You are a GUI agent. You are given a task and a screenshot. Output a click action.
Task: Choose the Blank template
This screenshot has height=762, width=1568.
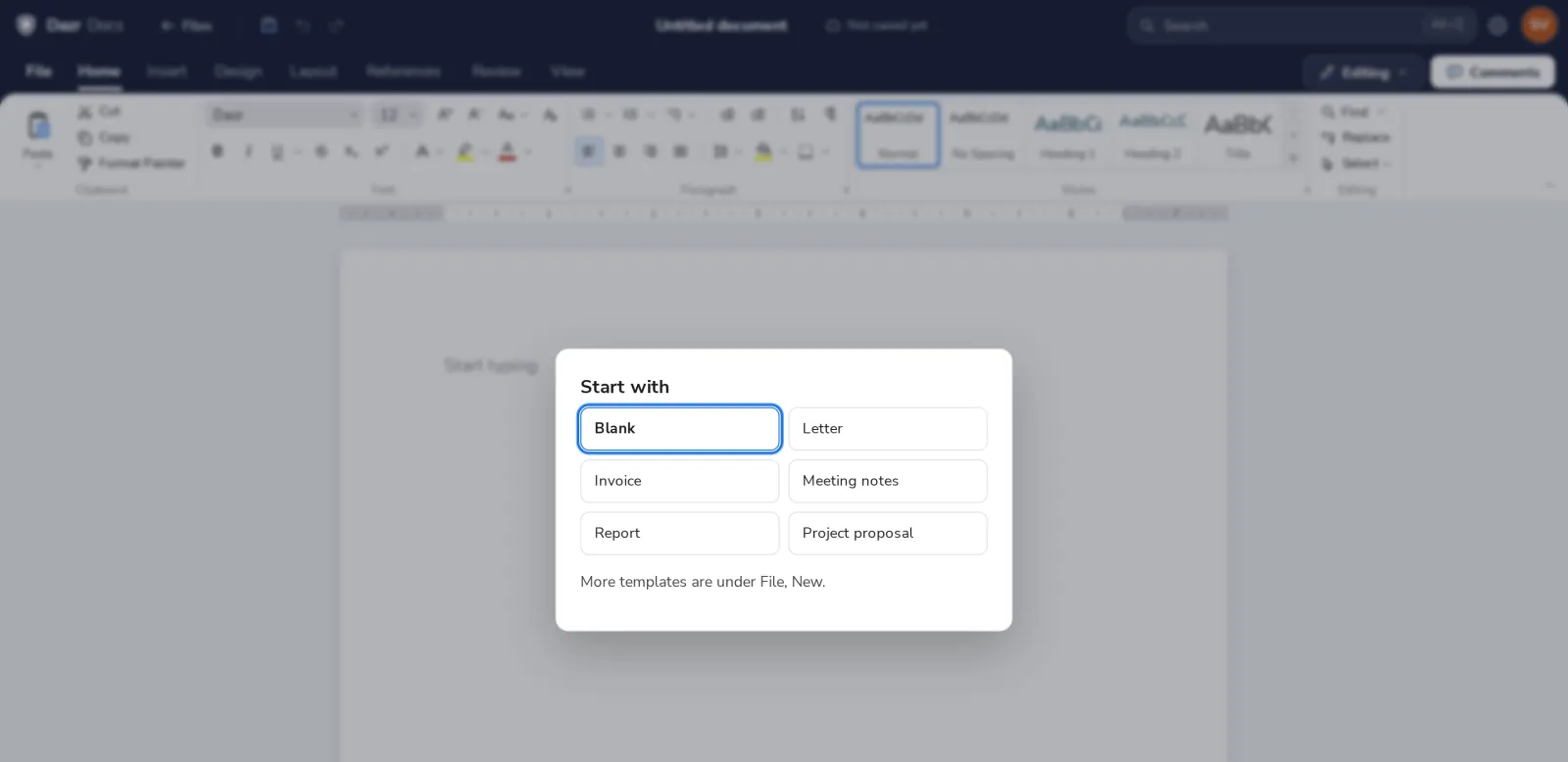[679, 429]
